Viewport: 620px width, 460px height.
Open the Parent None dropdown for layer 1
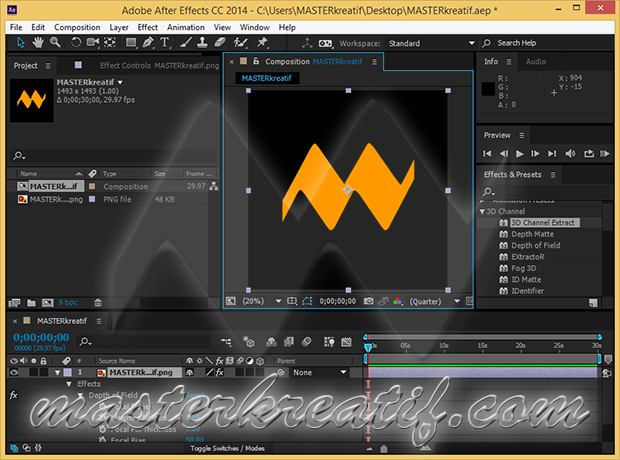(319, 373)
